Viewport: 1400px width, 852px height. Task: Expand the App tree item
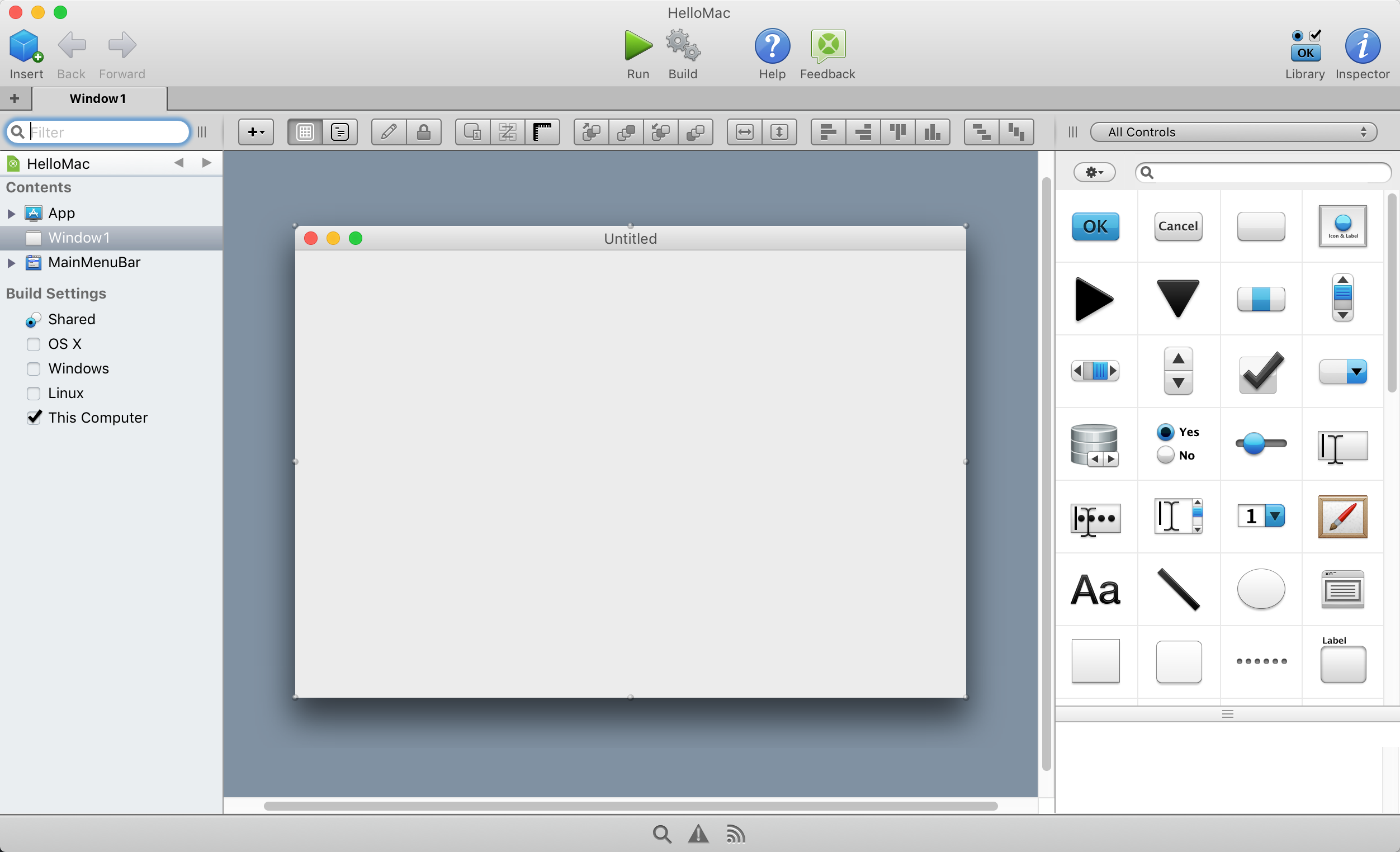tap(10, 211)
